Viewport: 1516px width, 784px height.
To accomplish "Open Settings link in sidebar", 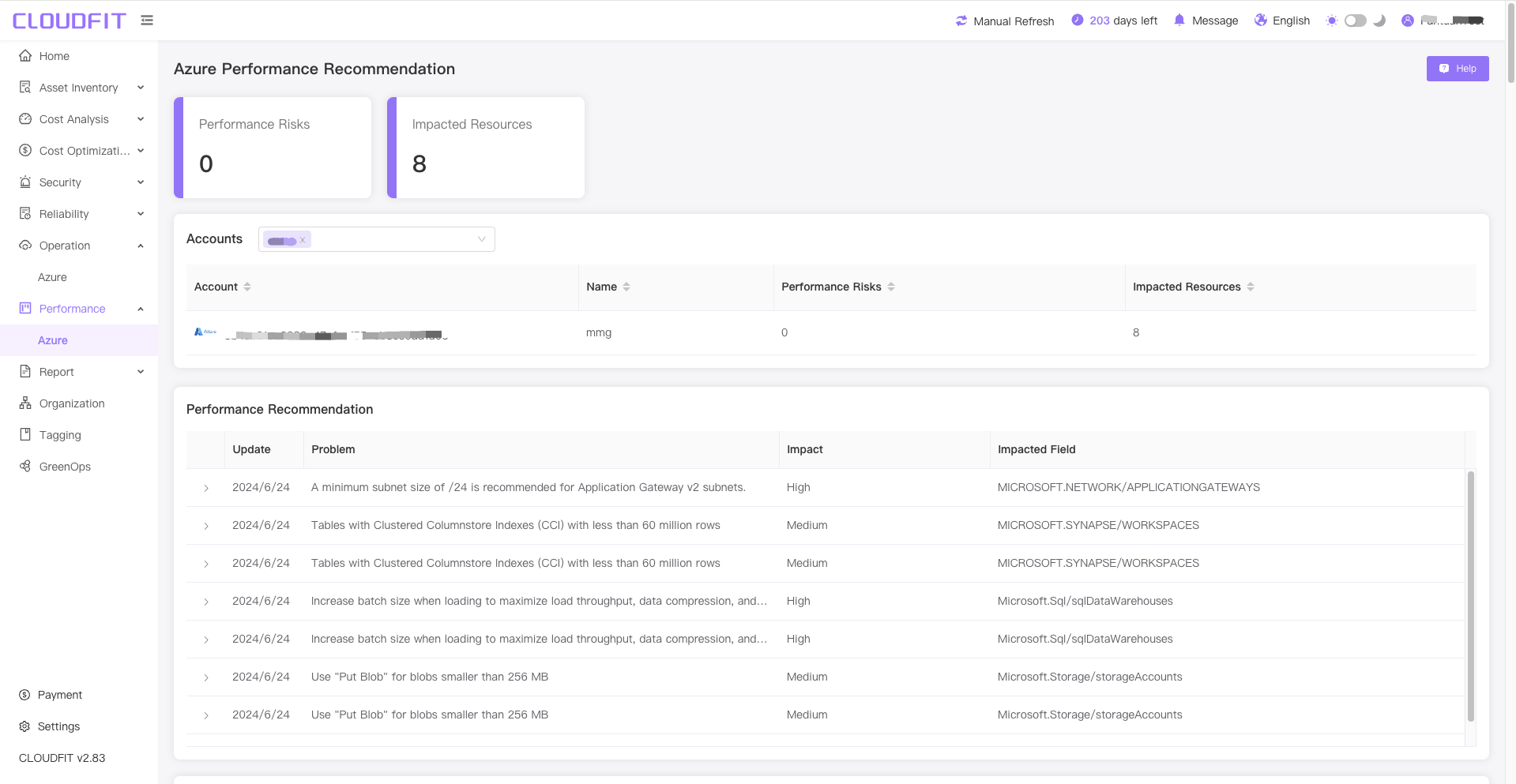I will pyautogui.click(x=59, y=726).
